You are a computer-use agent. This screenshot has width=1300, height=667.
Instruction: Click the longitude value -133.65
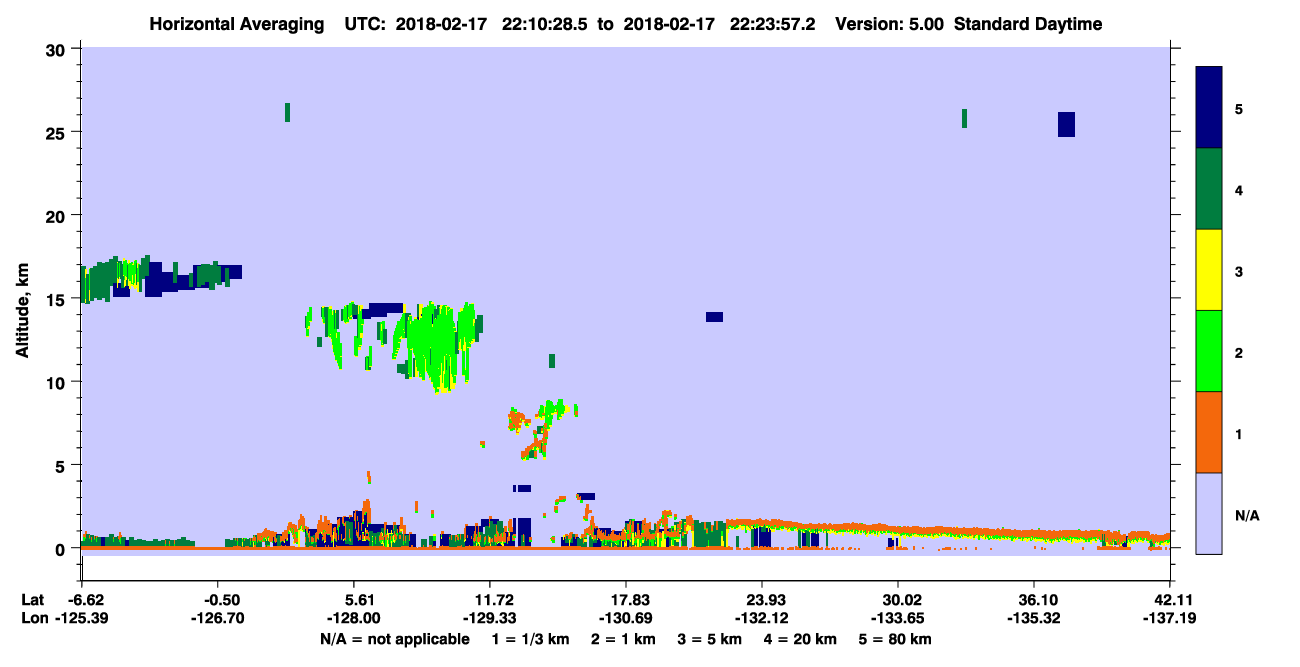(x=898, y=618)
